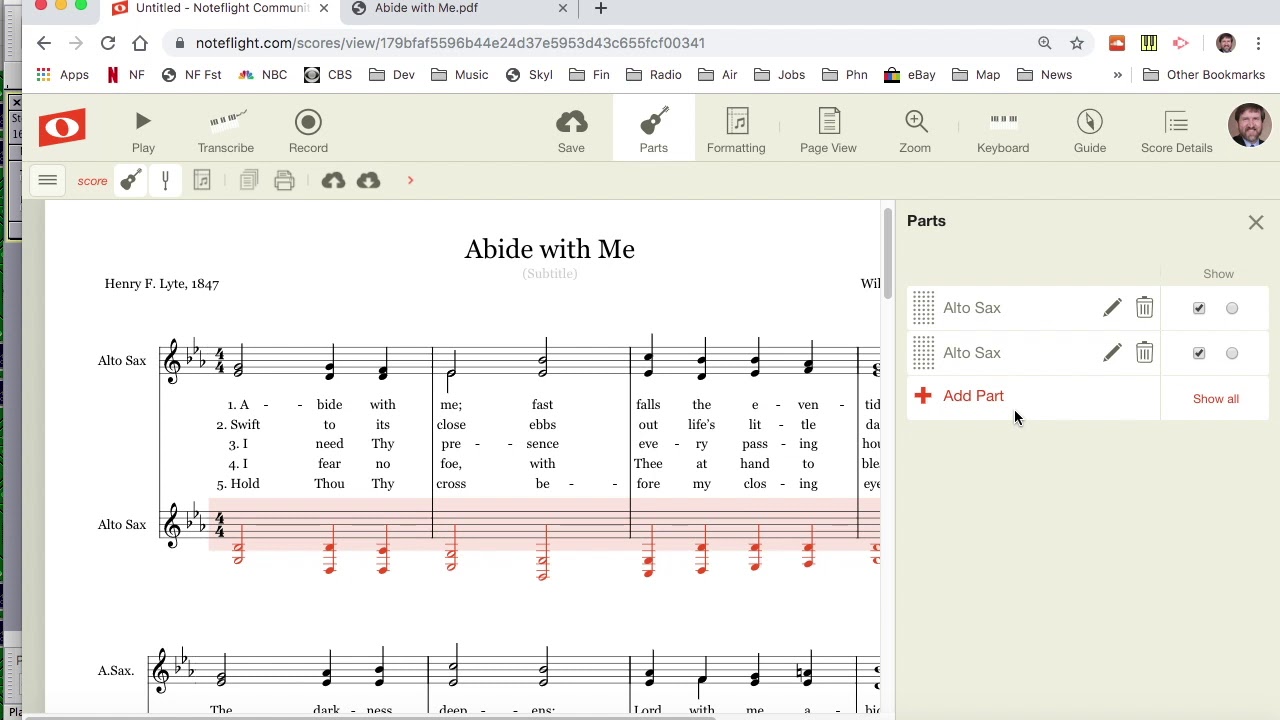Open the Guide
1280x720 pixels.
(x=1090, y=132)
